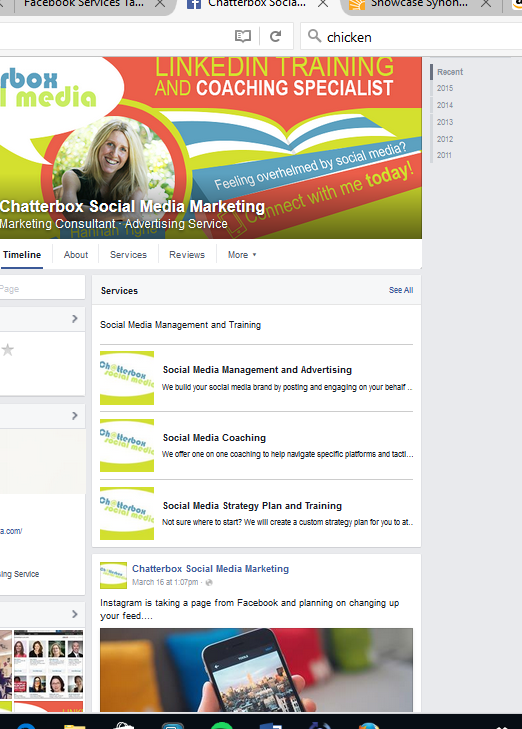
Task: Jump to Recent in timeline navigator
Action: (x=449, y=72)
